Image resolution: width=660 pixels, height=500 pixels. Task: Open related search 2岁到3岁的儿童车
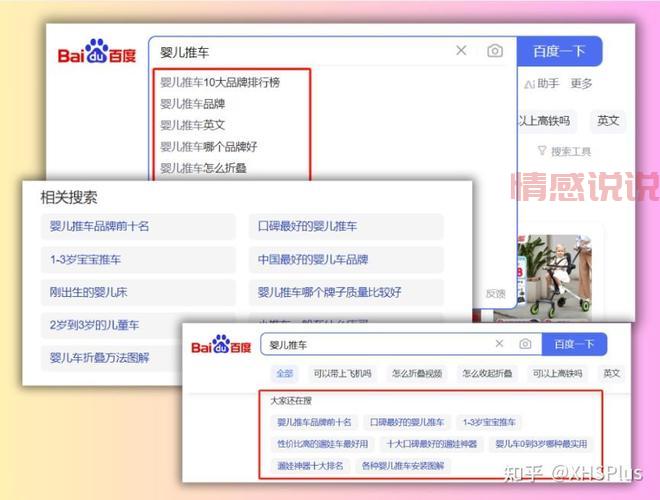(112, 325)
